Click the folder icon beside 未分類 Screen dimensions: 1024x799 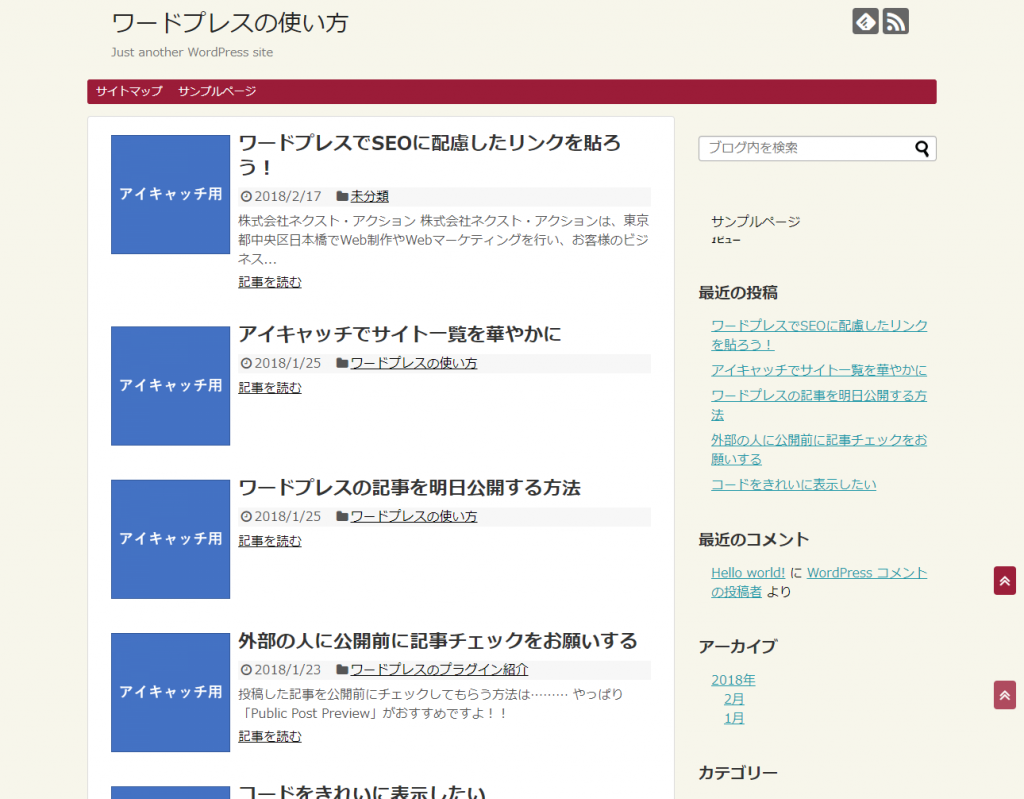pyautogui.click(x=342, y=196)
